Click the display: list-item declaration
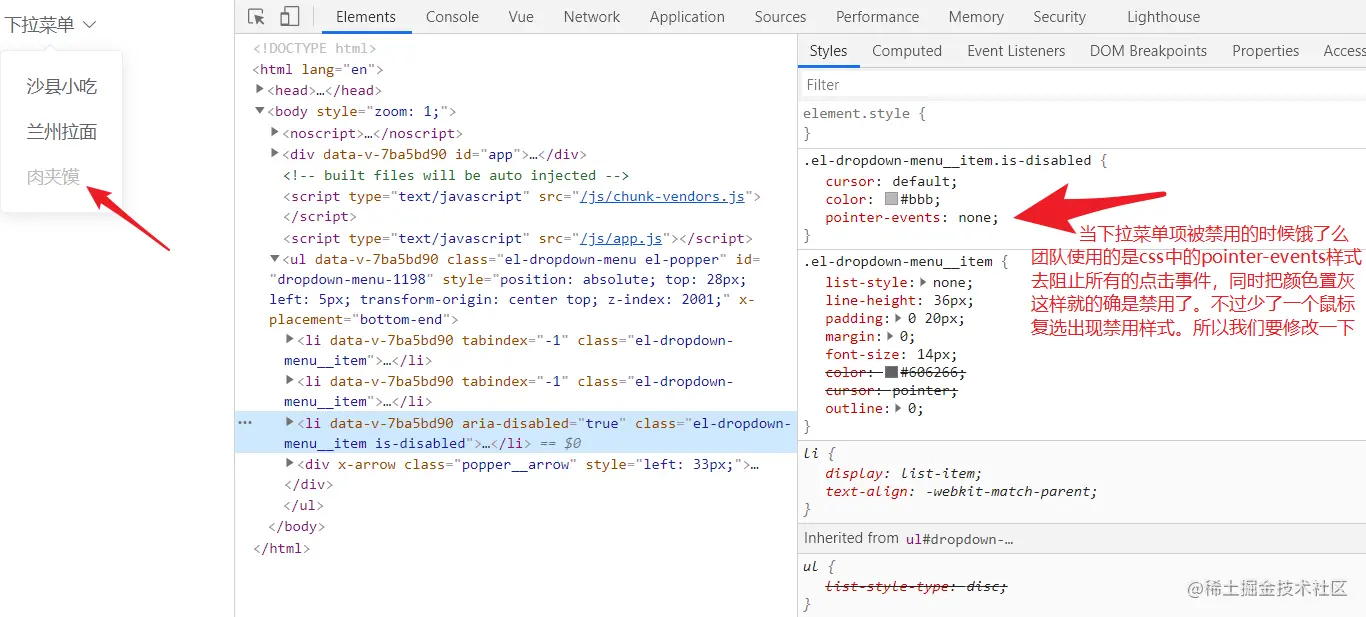 pos(903,473)
